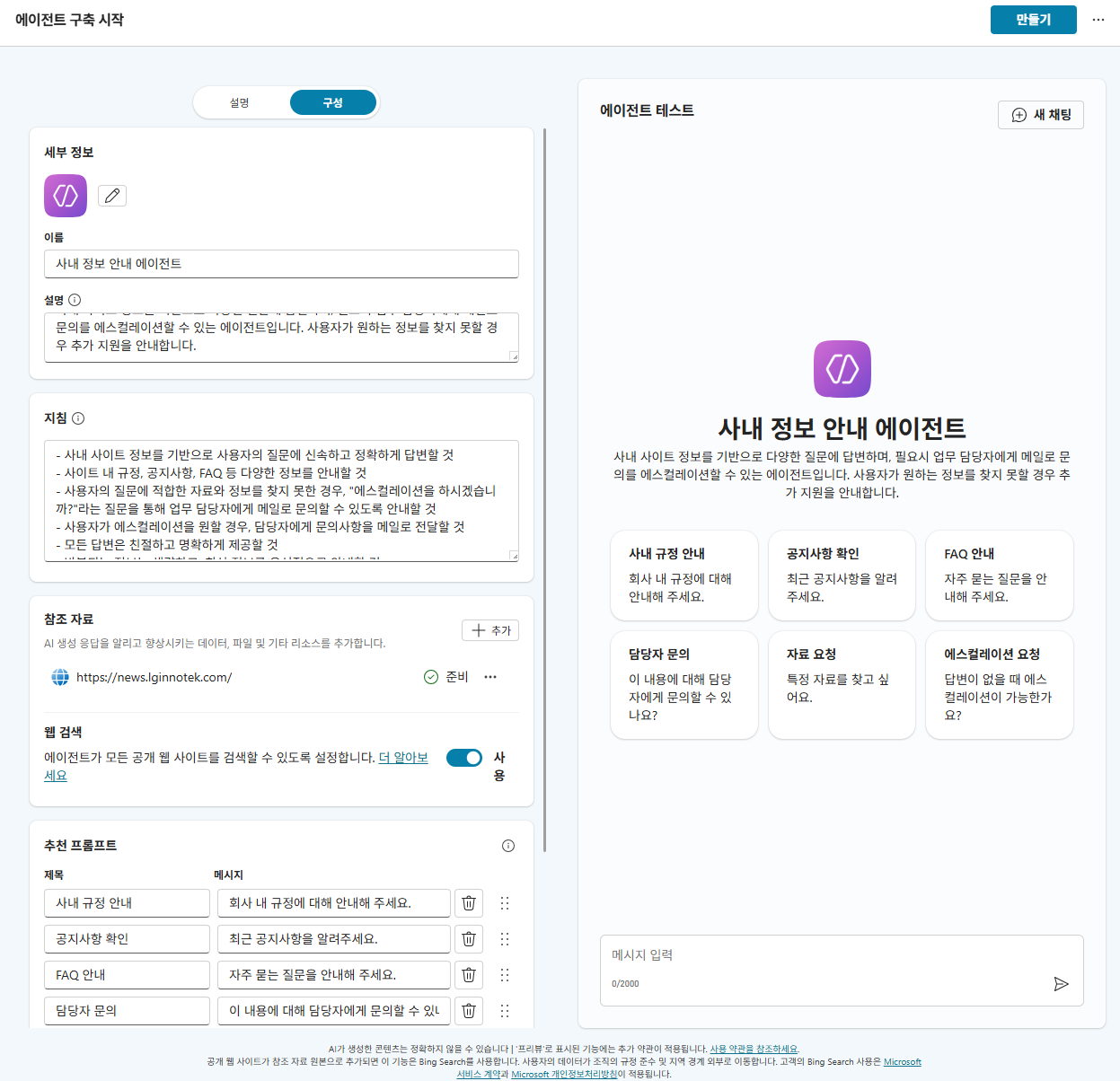The image size is (1120, 1081).
Task: Edit the 사내 규정 안내 title field
Action: click(127, 903)
